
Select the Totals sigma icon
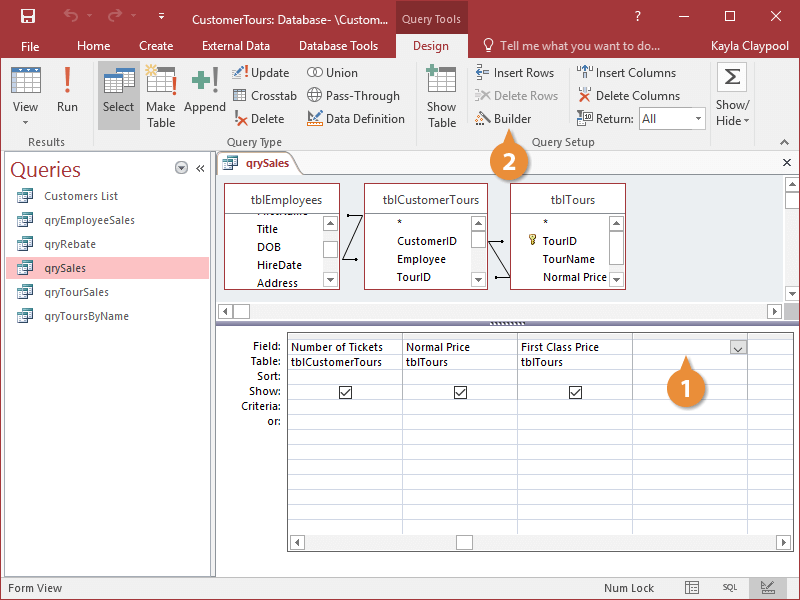(731, 75)
